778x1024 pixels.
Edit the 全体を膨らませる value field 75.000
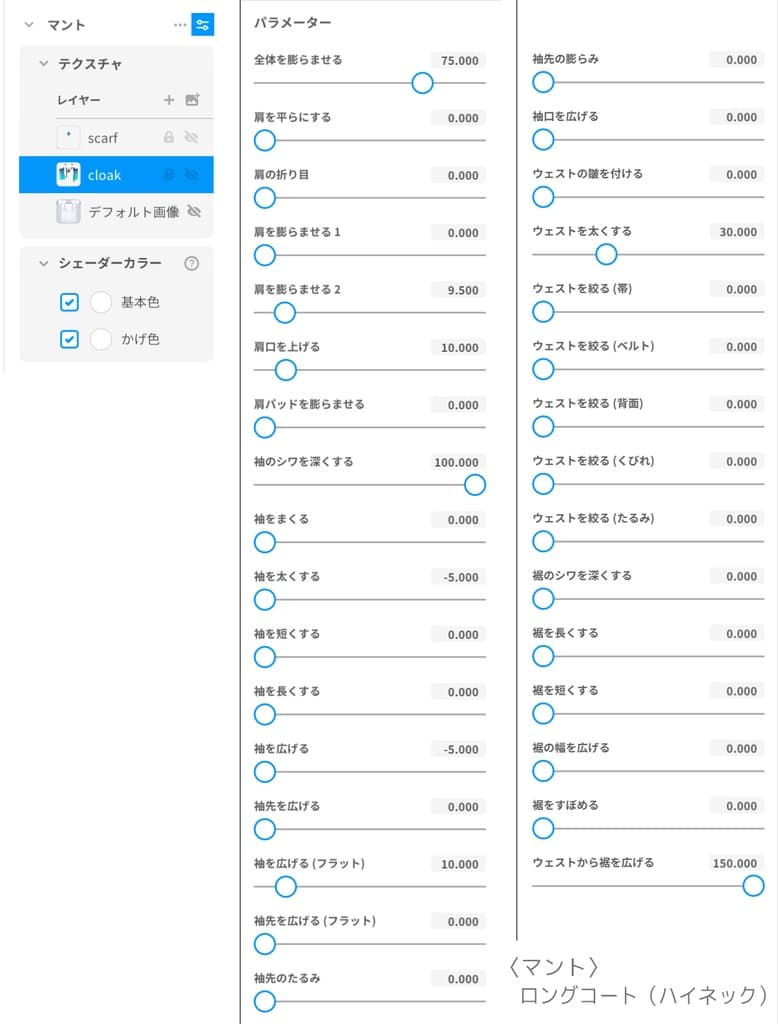[458, 61]
